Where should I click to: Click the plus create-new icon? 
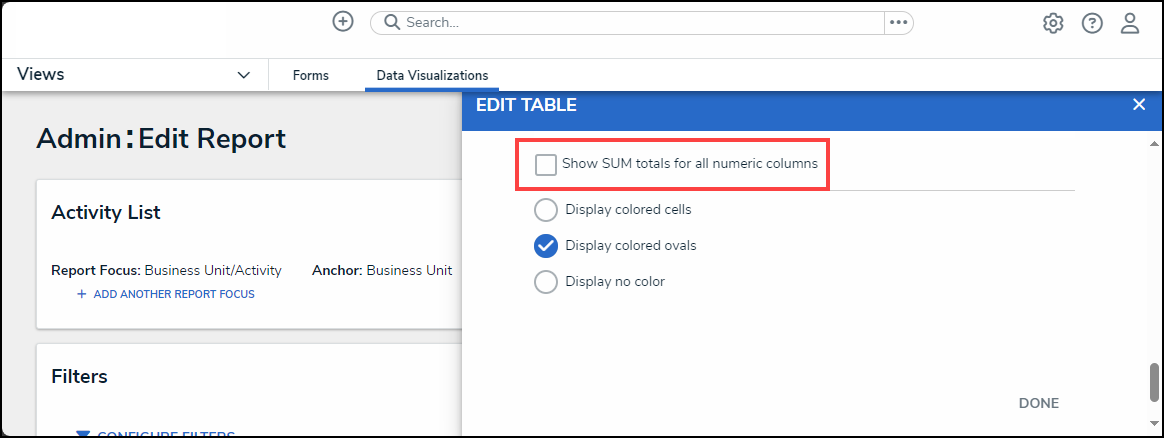[x=343, y=22]
